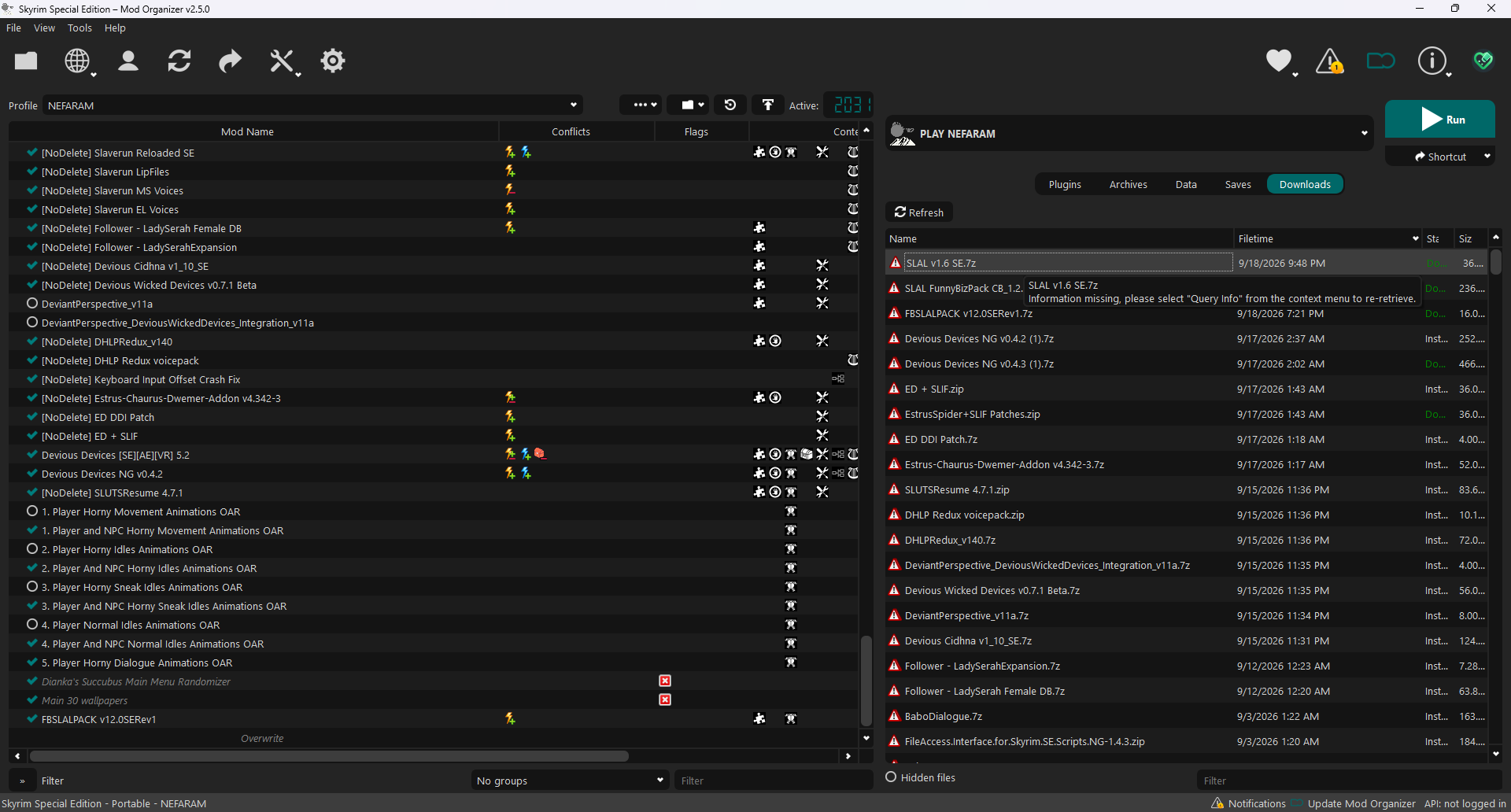Disable the DHLP Redux voicepack mod checkbox
Screen dimensions: 1511x812
tap(32, 360)
